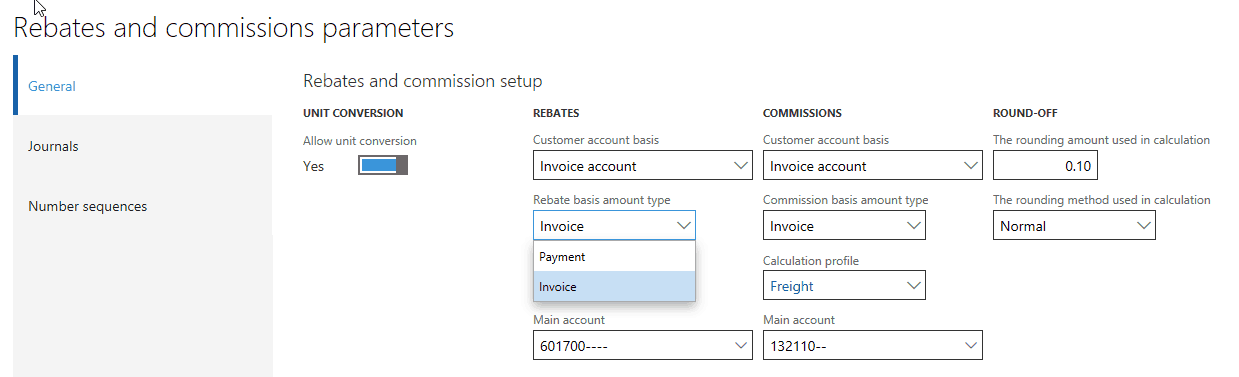
Task: Open the Number sequences tab
Action: [142, 206]
